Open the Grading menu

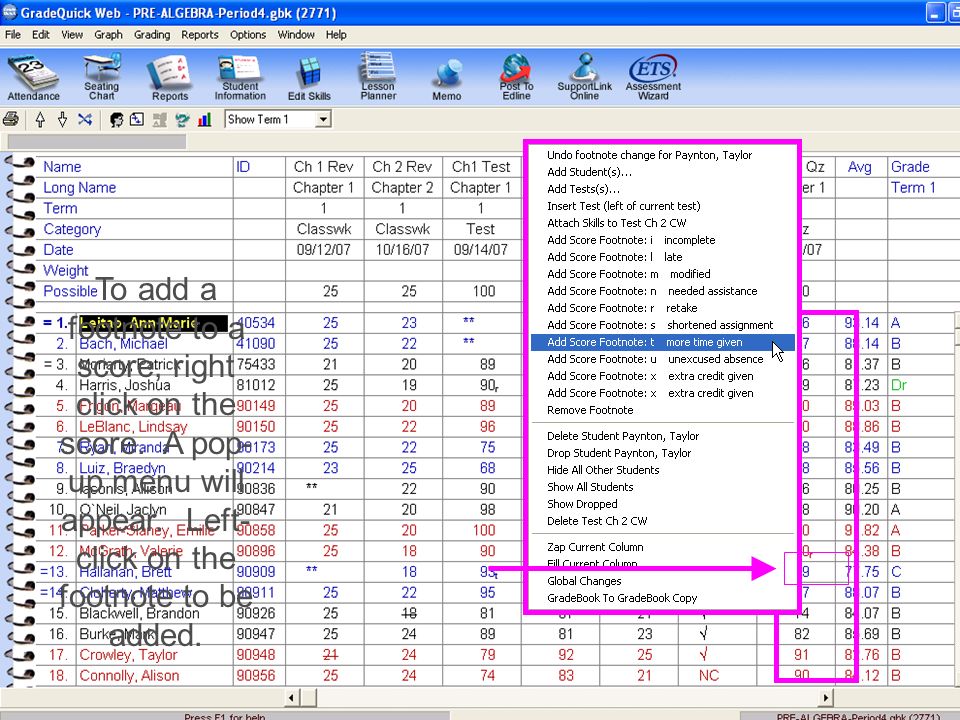click(x=152, y=35)
